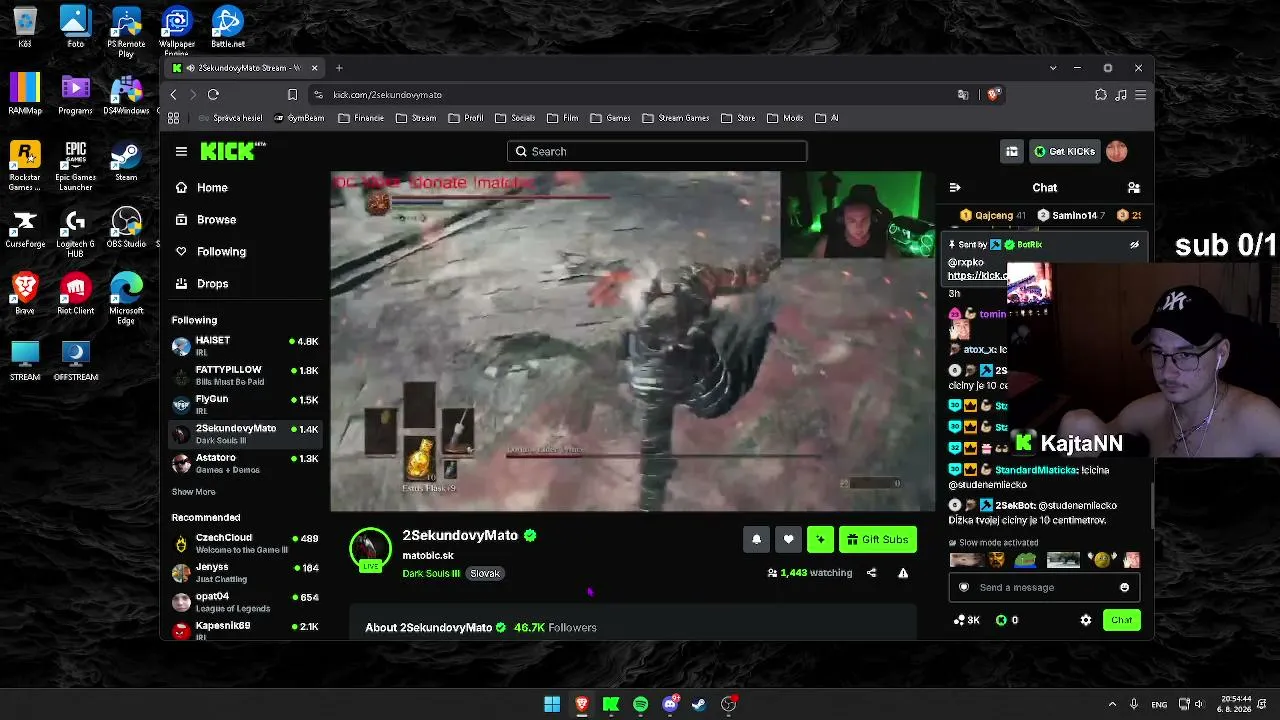Click the green sparkle subscribe button

click(x=820, y=539)
